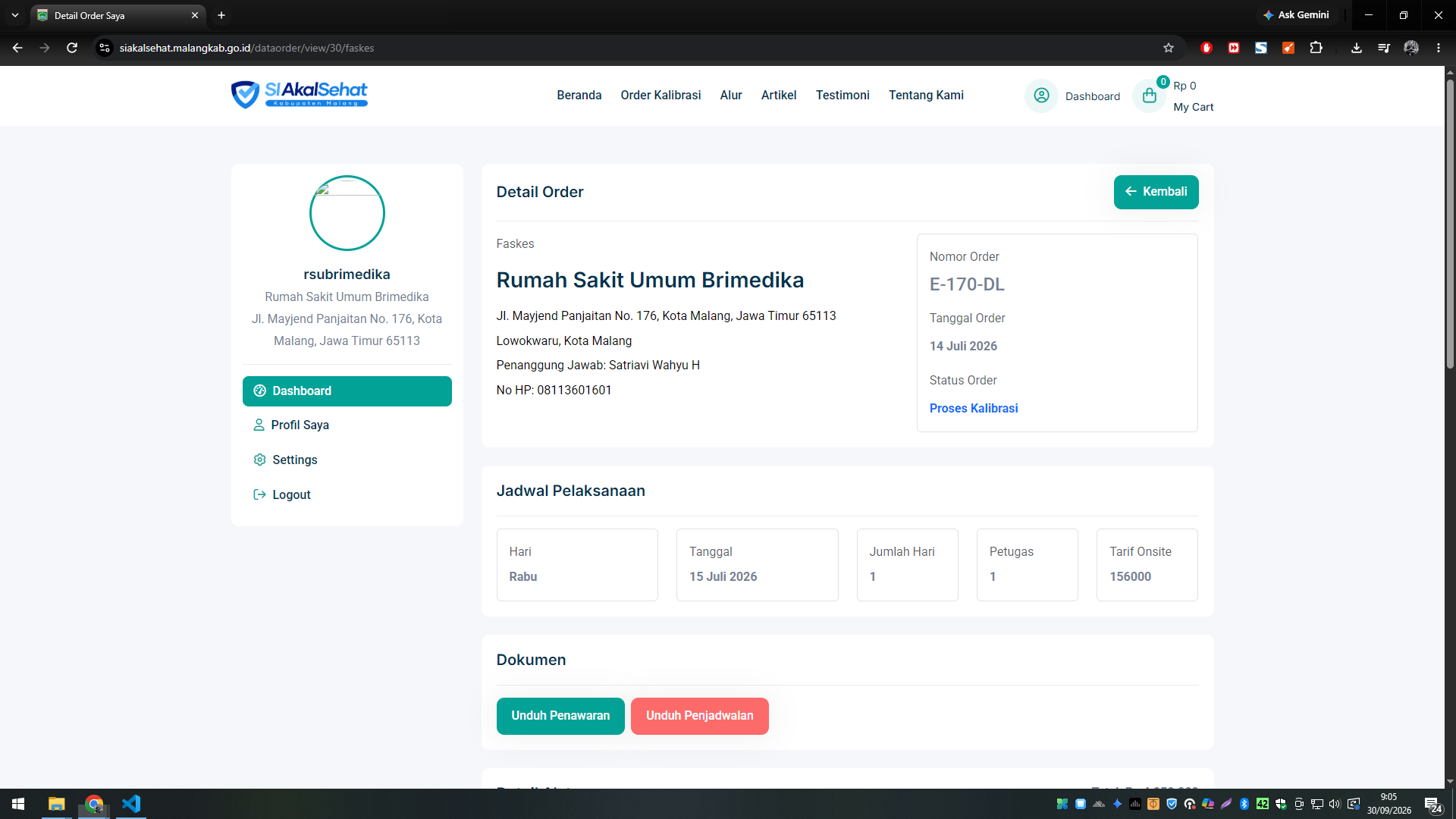Click the browser back arrow

coord(17,48)
